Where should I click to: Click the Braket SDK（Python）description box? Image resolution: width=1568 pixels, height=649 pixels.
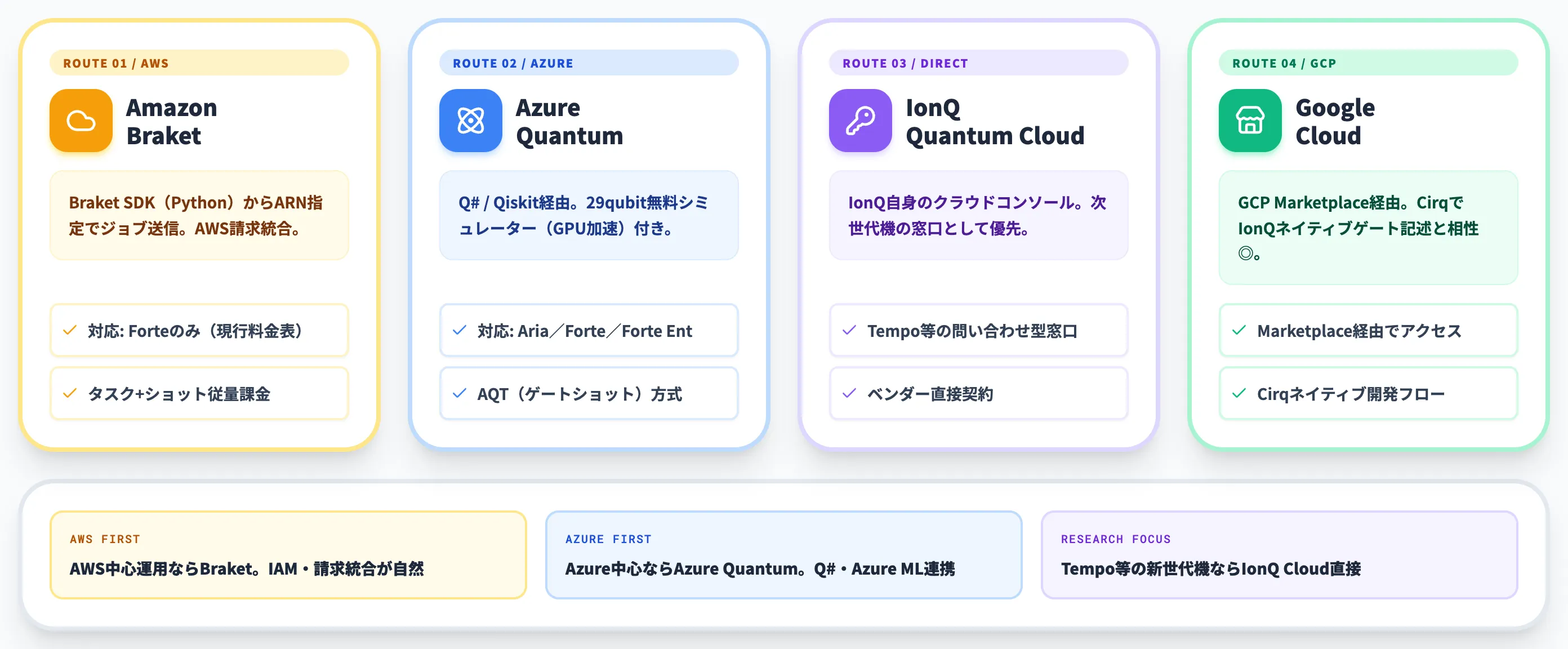pos(199,216)
